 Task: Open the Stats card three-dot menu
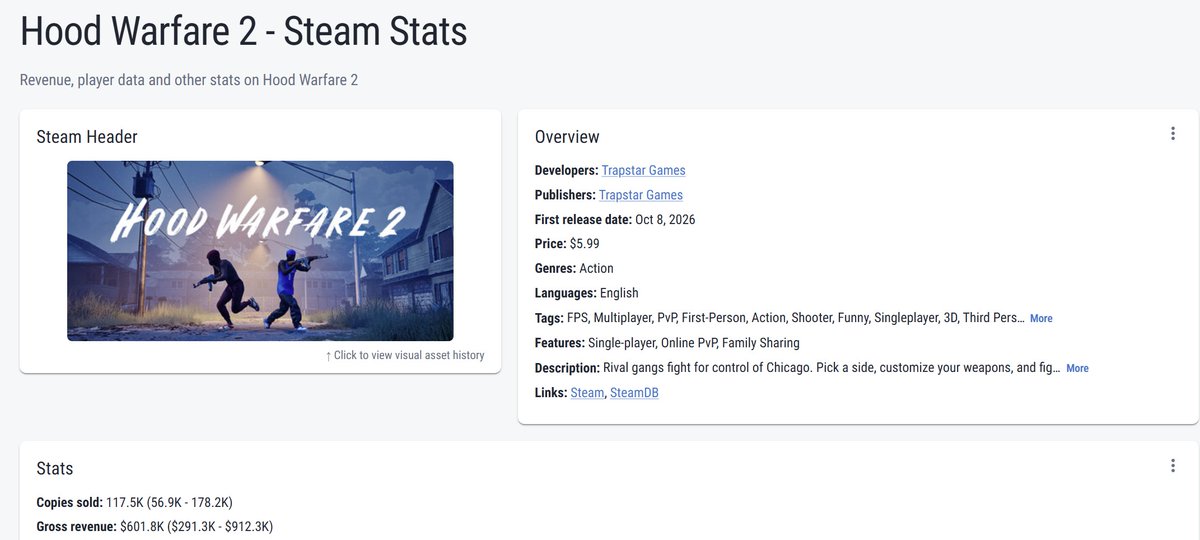(x=1172, y=466)
